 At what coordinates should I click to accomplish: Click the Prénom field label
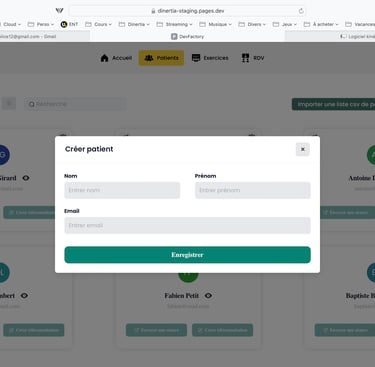point(205,176)
